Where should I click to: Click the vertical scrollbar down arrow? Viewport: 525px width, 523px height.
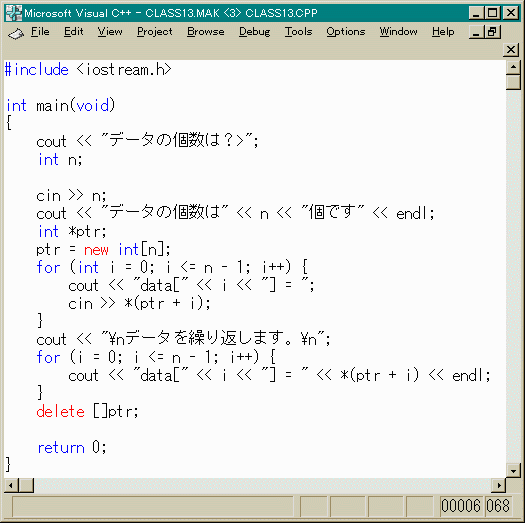(513, 470)
